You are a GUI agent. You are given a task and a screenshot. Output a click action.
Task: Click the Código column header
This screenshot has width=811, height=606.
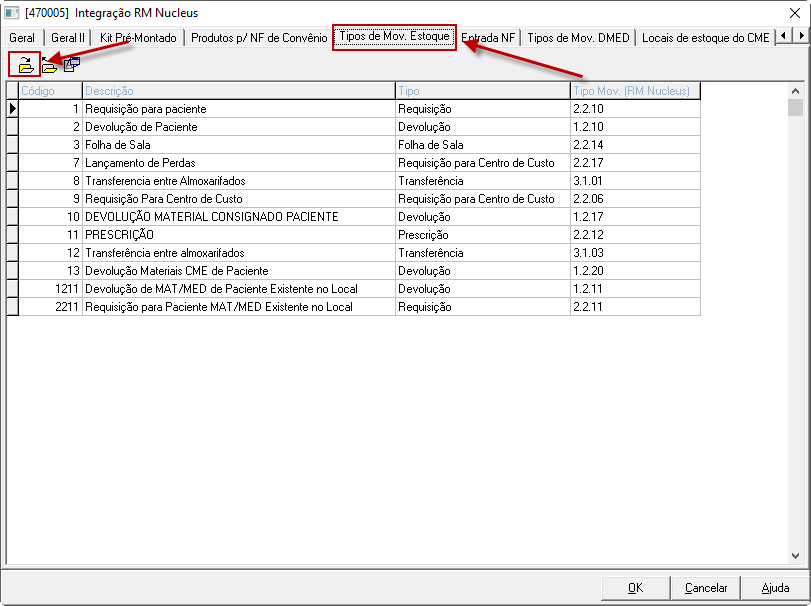pos(50,90)
